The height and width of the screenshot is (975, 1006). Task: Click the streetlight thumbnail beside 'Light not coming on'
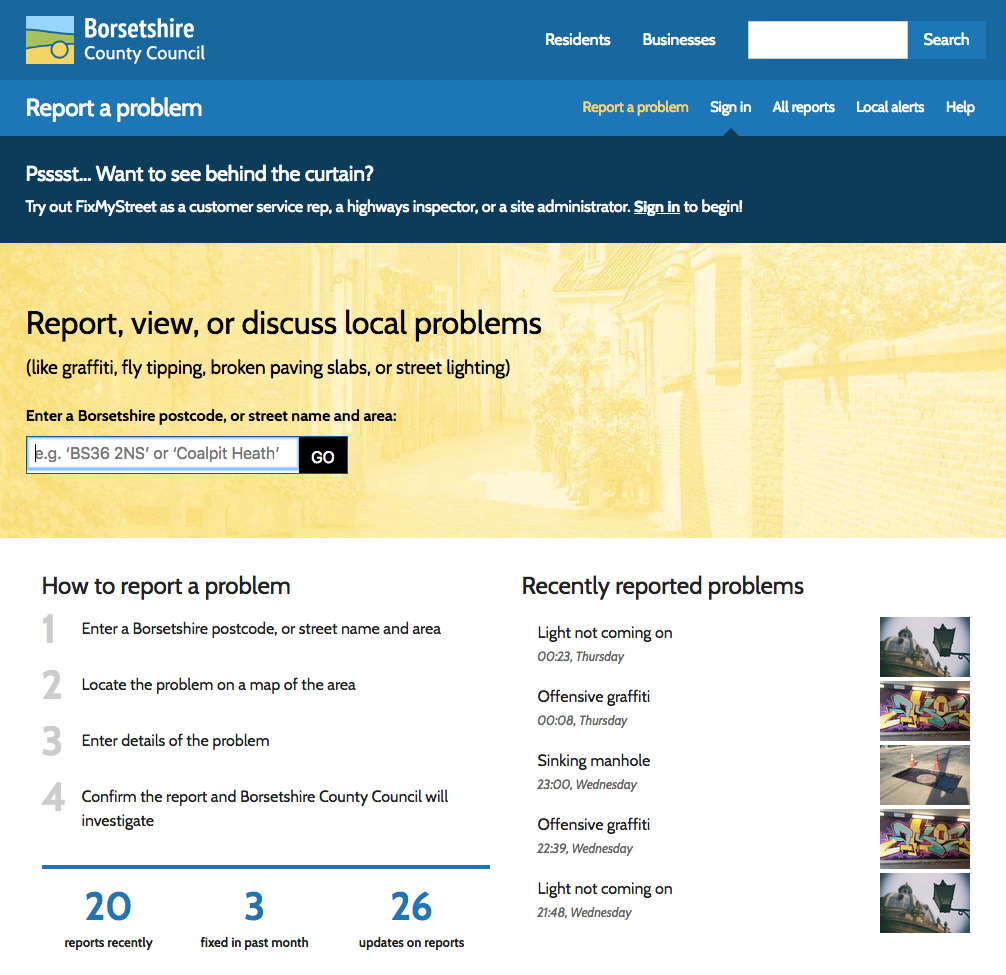[924, 647]
